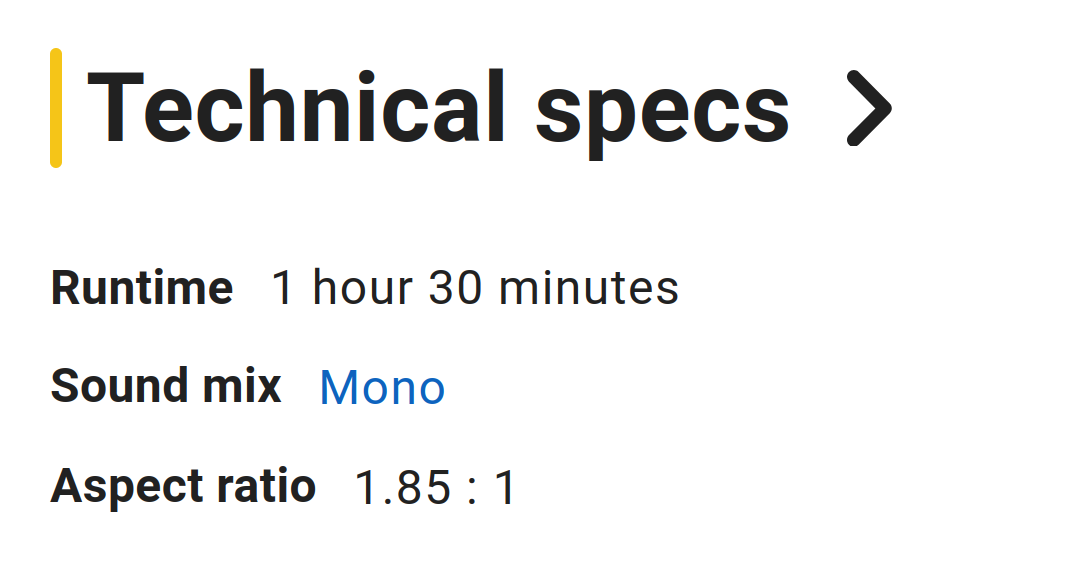Click the word Sound in Sound mix
Screen dimensions: 1071x568
tap(120, 386)
